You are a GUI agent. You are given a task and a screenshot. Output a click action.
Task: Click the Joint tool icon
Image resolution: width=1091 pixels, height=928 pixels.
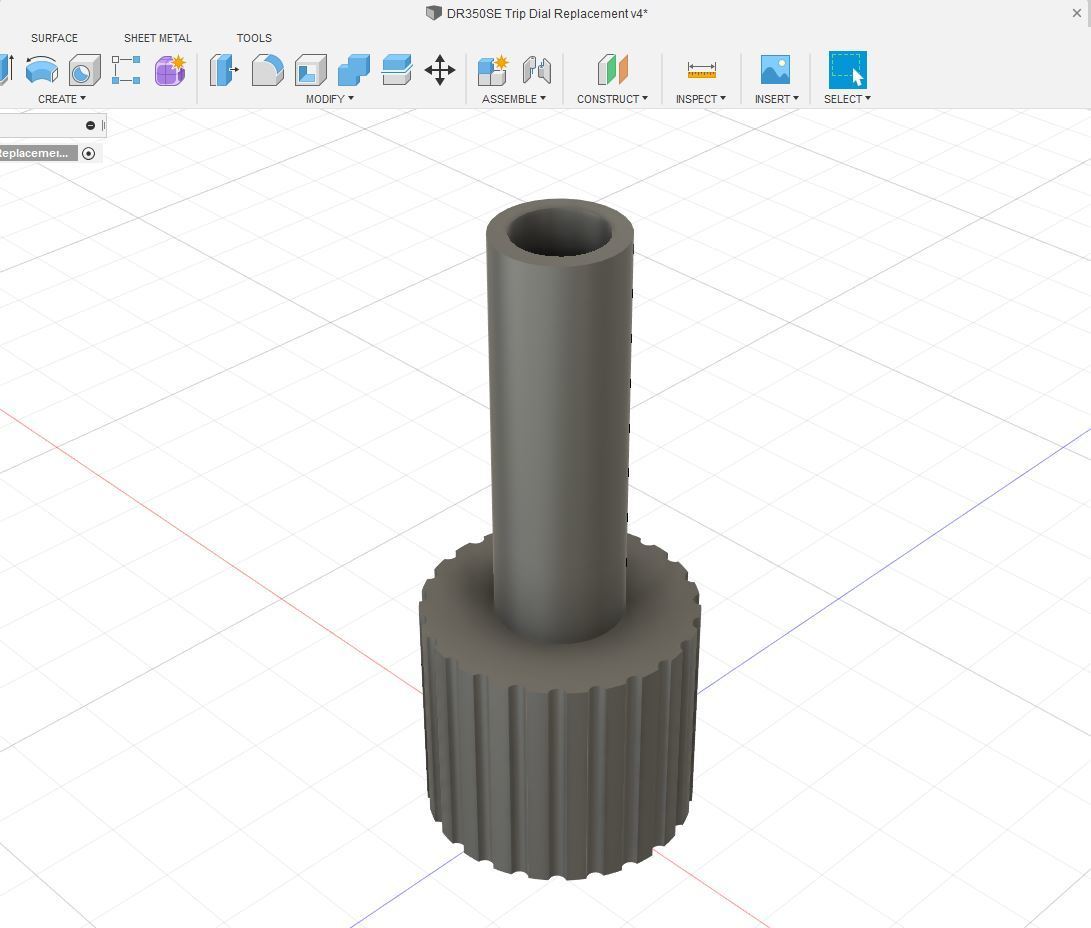536,70
